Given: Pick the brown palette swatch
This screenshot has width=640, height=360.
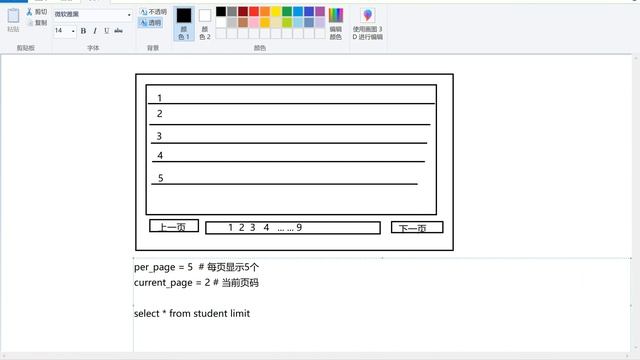Looking at the screenshot, I should click(x=243, y=22).
